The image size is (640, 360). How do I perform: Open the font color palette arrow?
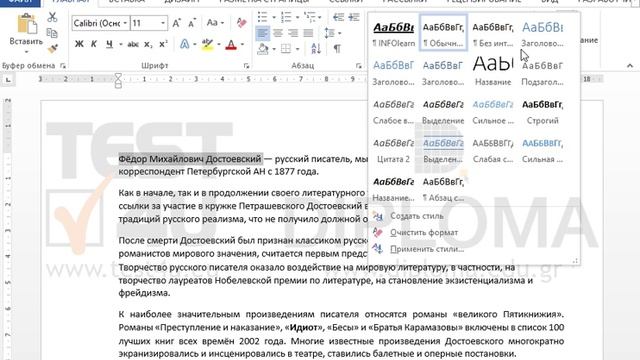(x=242, y=44)
